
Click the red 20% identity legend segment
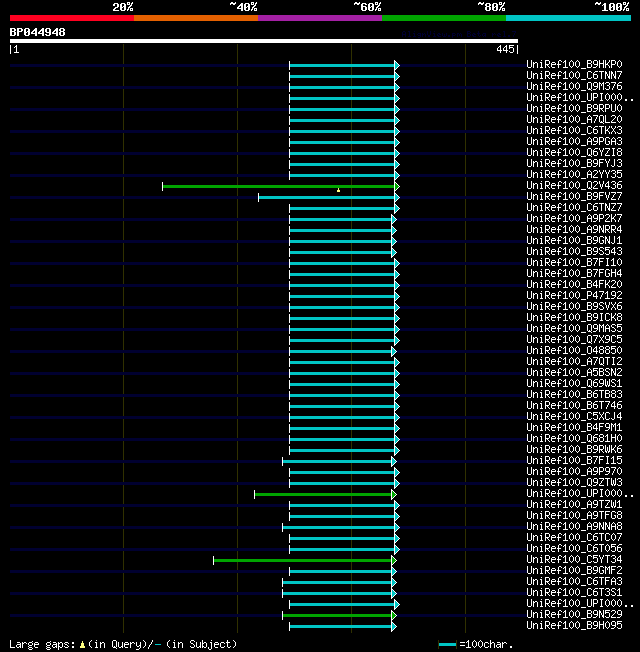(72, 18)
